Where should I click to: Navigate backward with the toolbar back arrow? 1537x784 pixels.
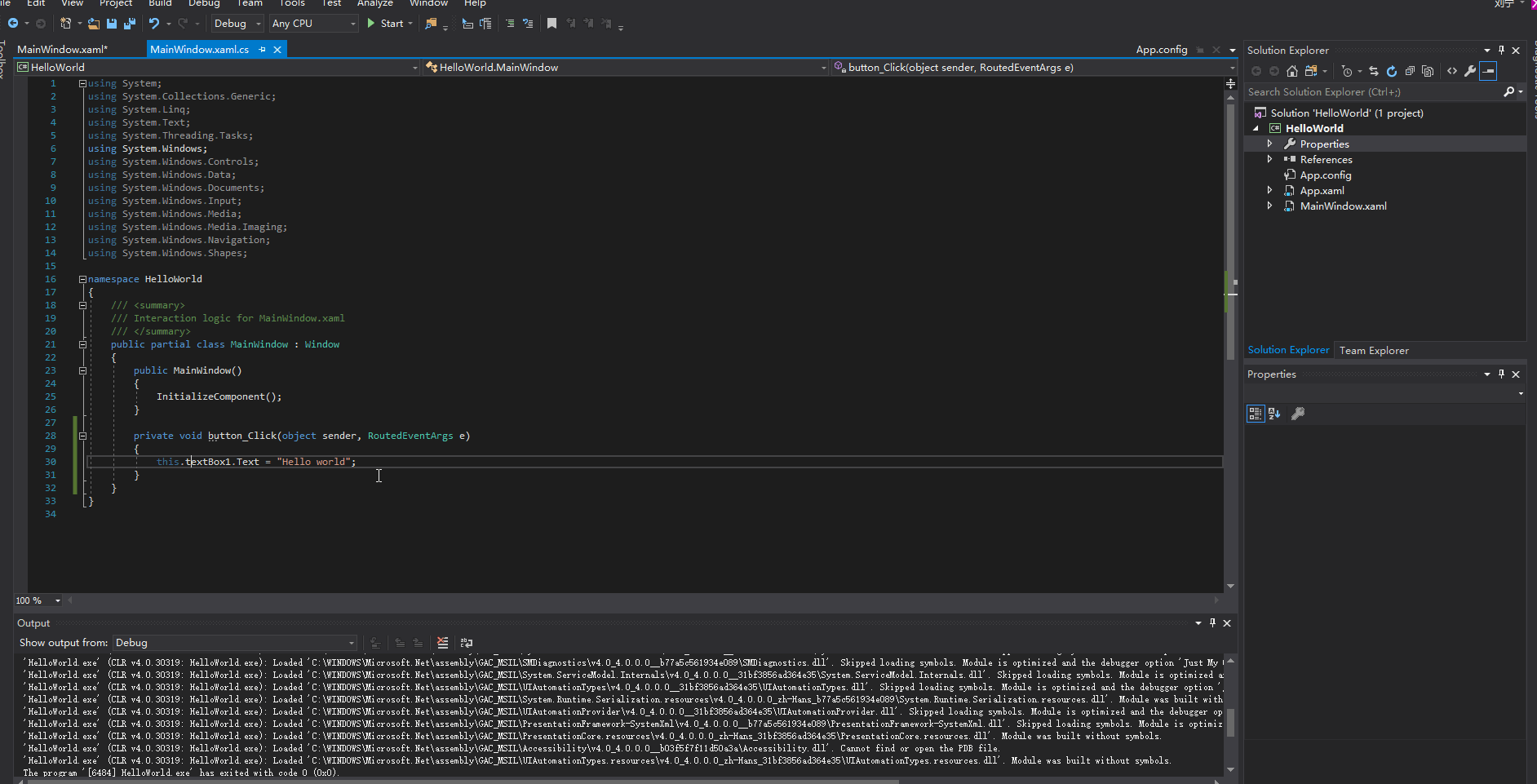(13, 24)
